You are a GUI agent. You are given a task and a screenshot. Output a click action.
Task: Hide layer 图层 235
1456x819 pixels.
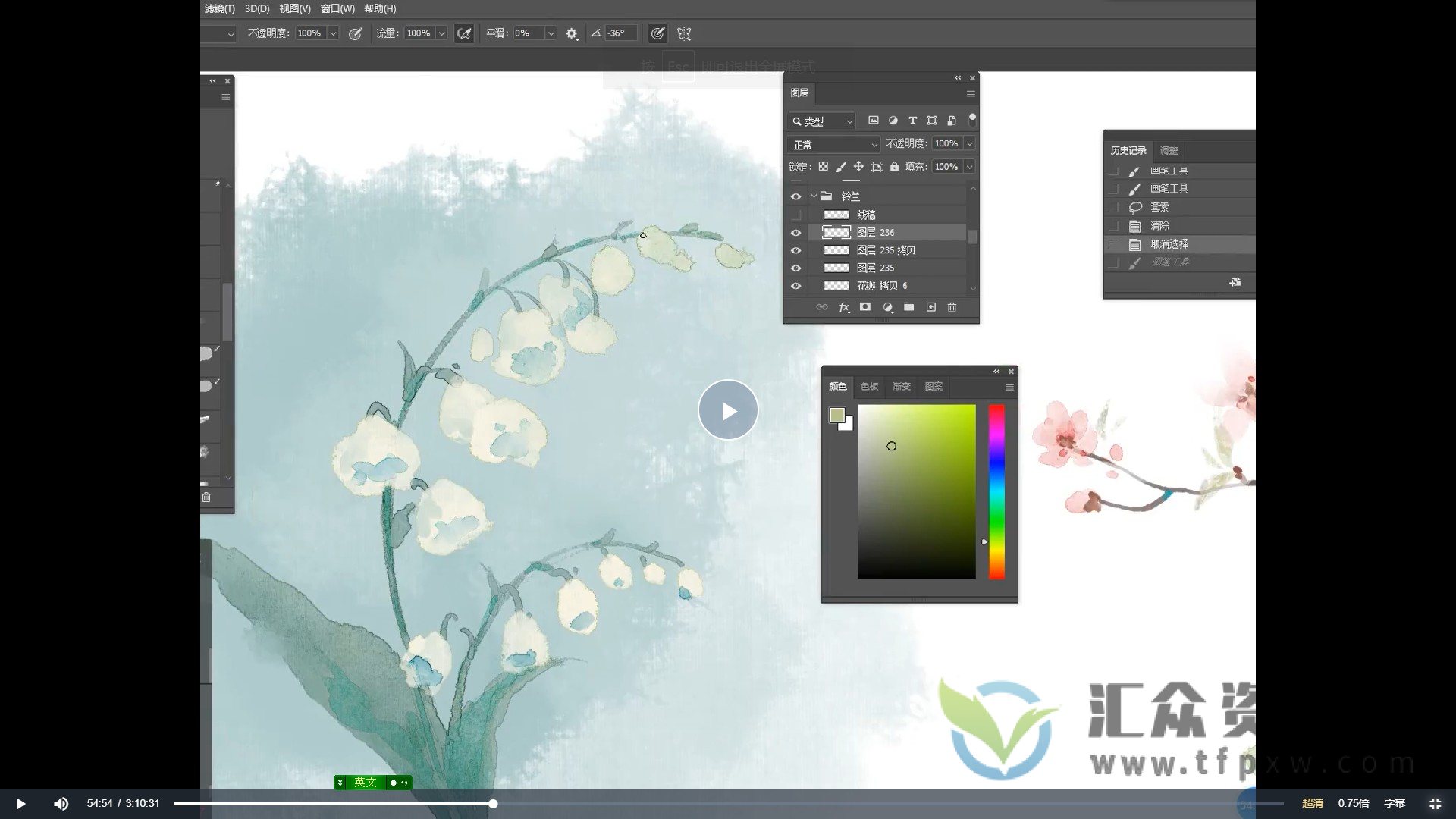[x=795, y=268]
